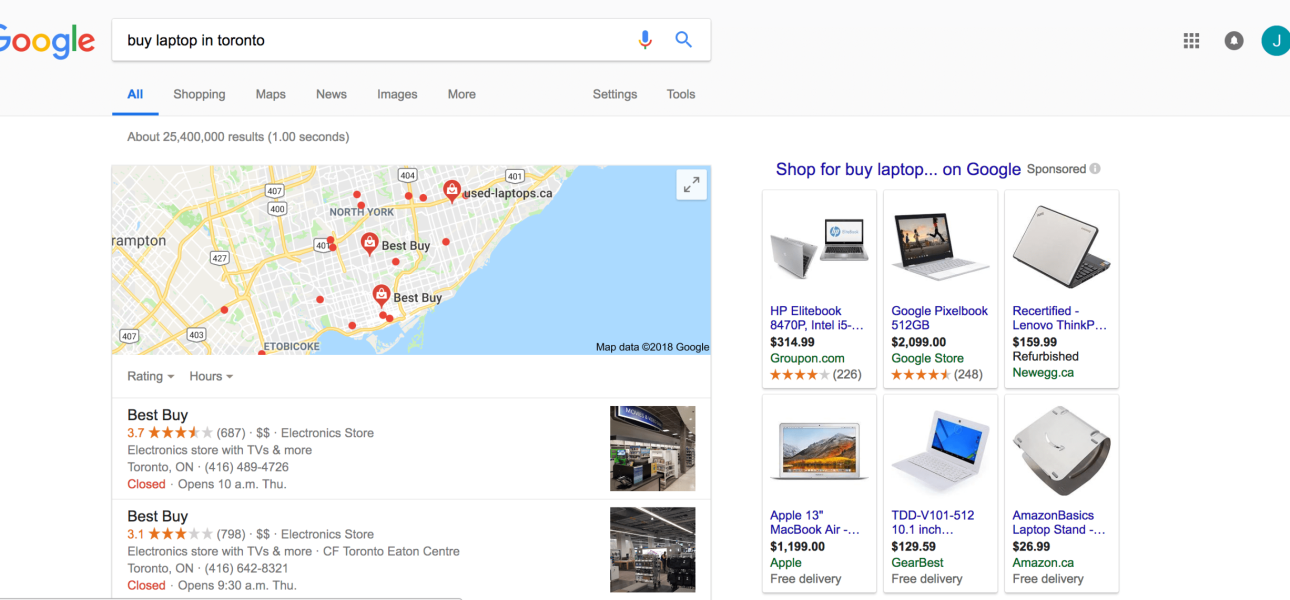Click the (226) review count

tap(847, 374)
